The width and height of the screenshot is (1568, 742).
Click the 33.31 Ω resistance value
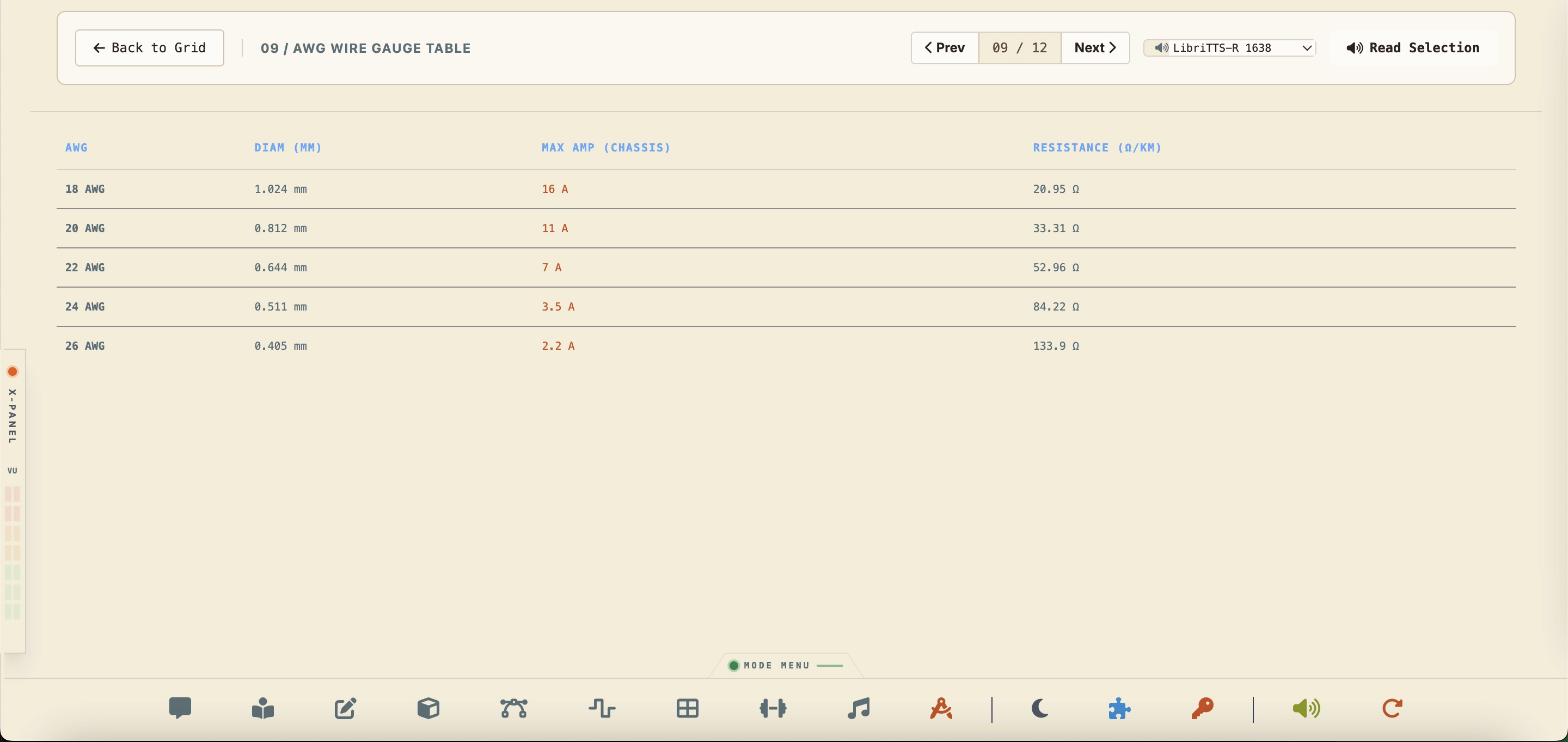tap(1056, 228)
